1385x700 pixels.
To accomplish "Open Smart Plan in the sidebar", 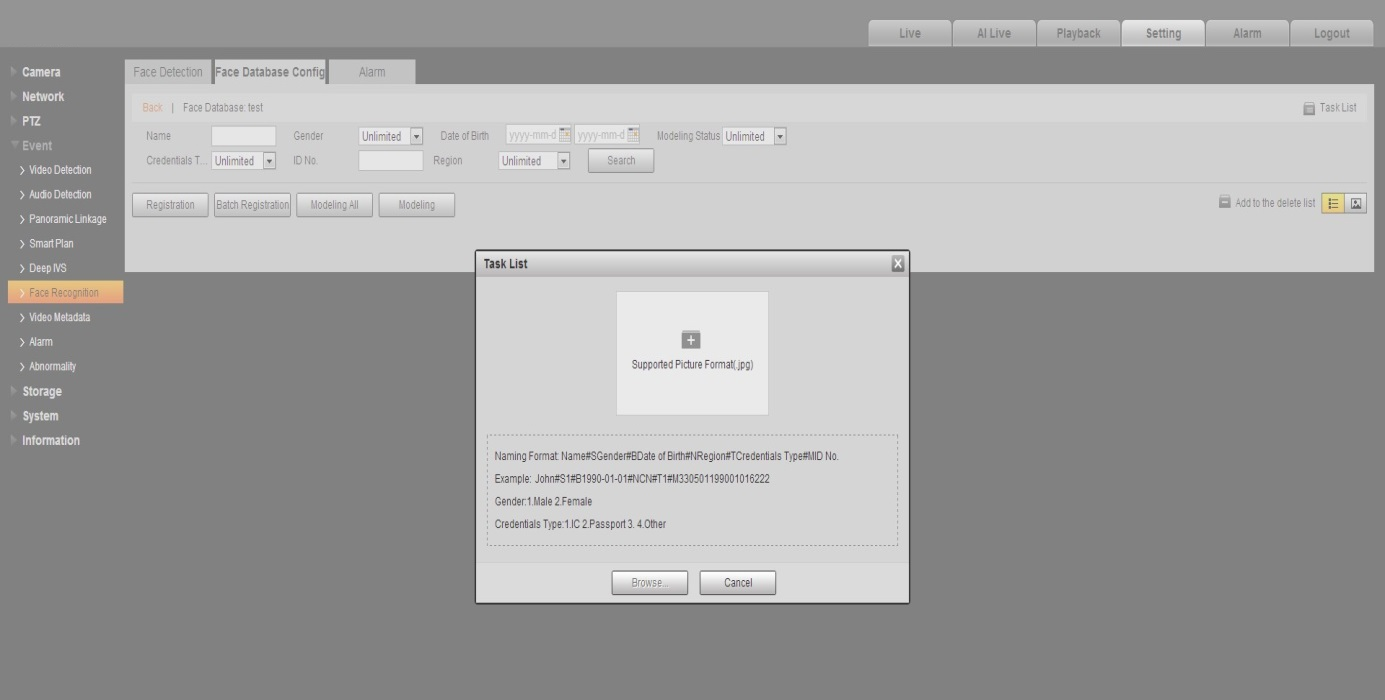I will [x=51, y=244].
